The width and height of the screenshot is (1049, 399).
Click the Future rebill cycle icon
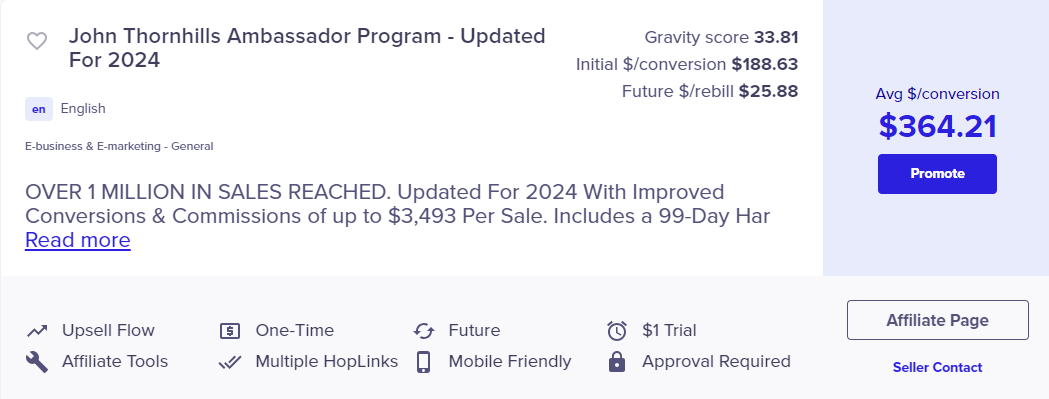423,331
